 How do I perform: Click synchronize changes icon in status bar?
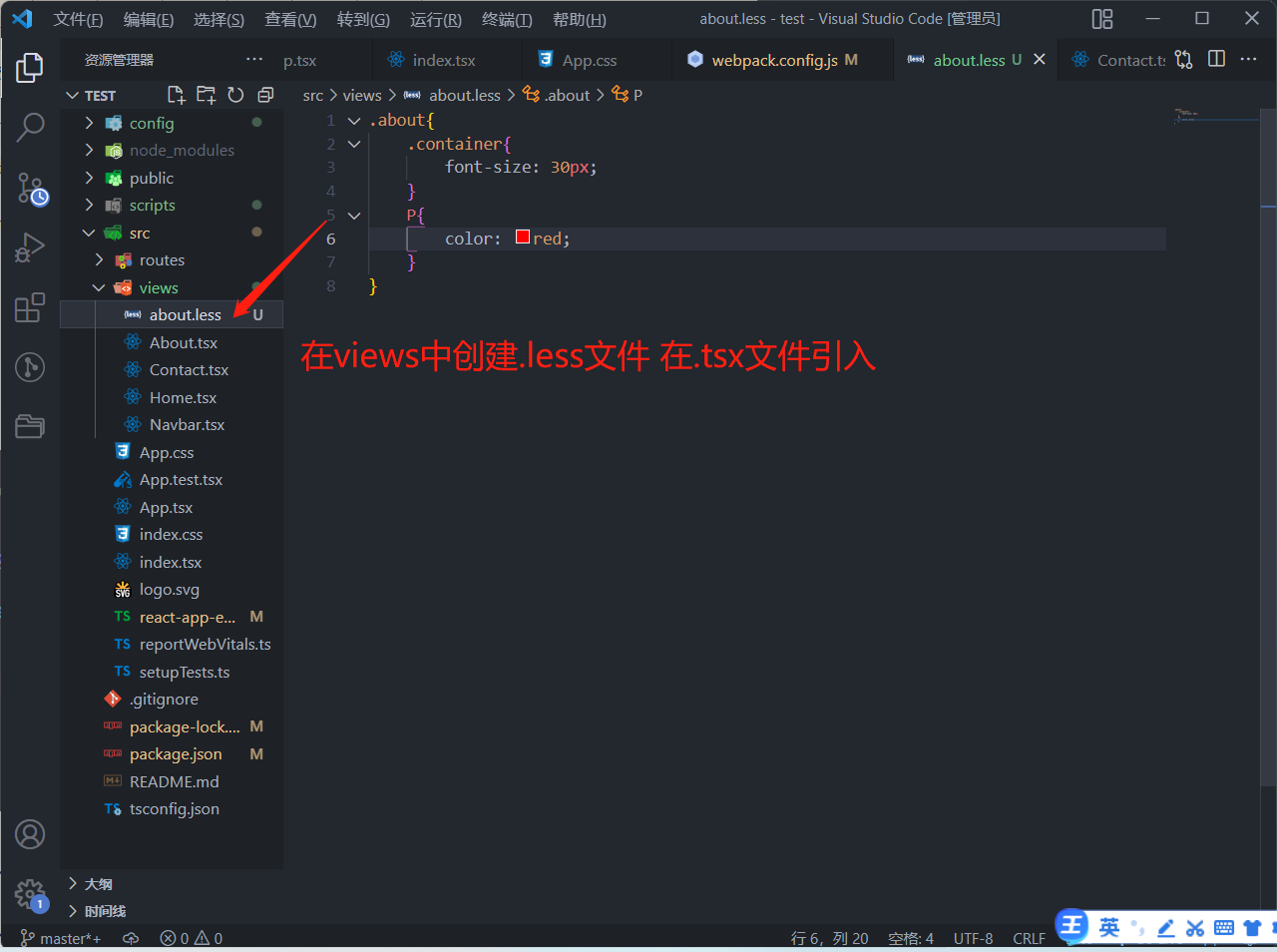pyautogui.click(x=130, y=938)
